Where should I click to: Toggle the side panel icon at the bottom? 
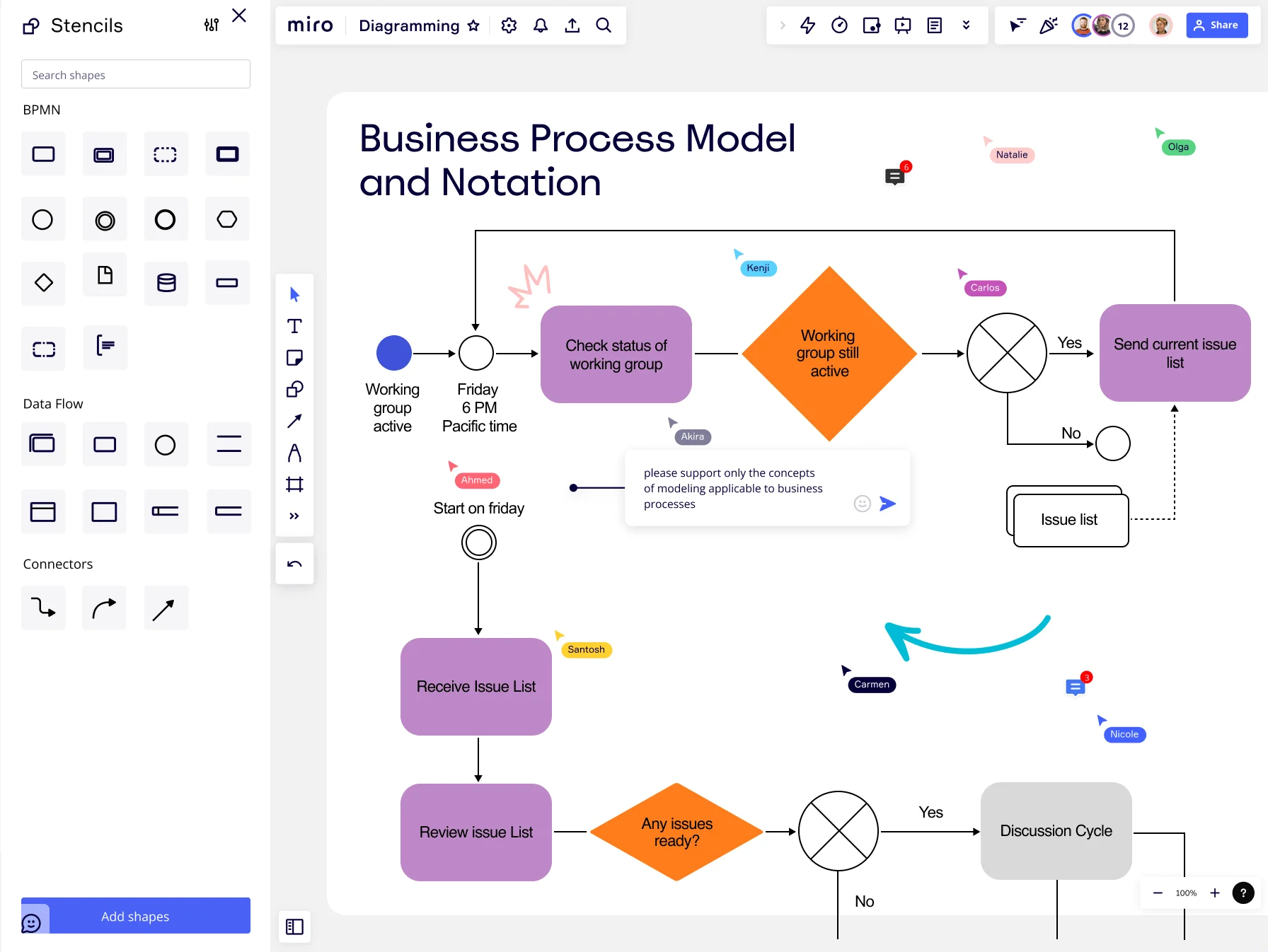click(x=294, y=927)
